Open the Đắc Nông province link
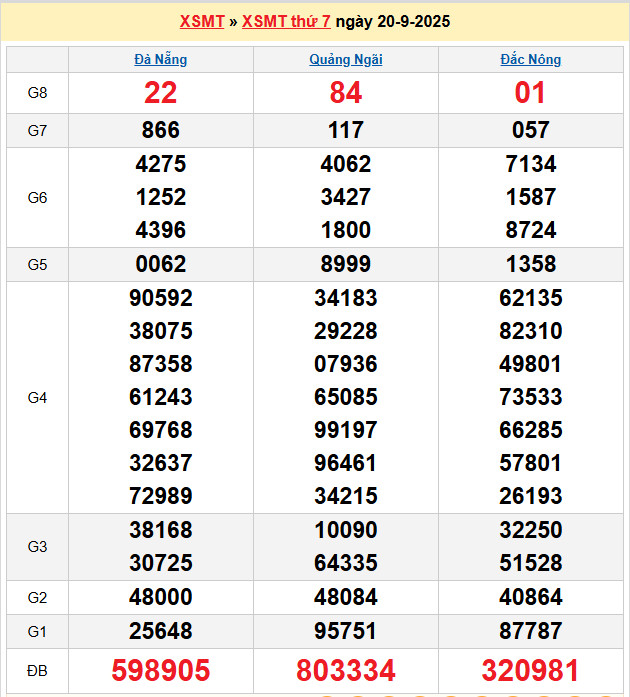This screenshot has height=697, width=630. pyautogui.click(x=530, y=59)
